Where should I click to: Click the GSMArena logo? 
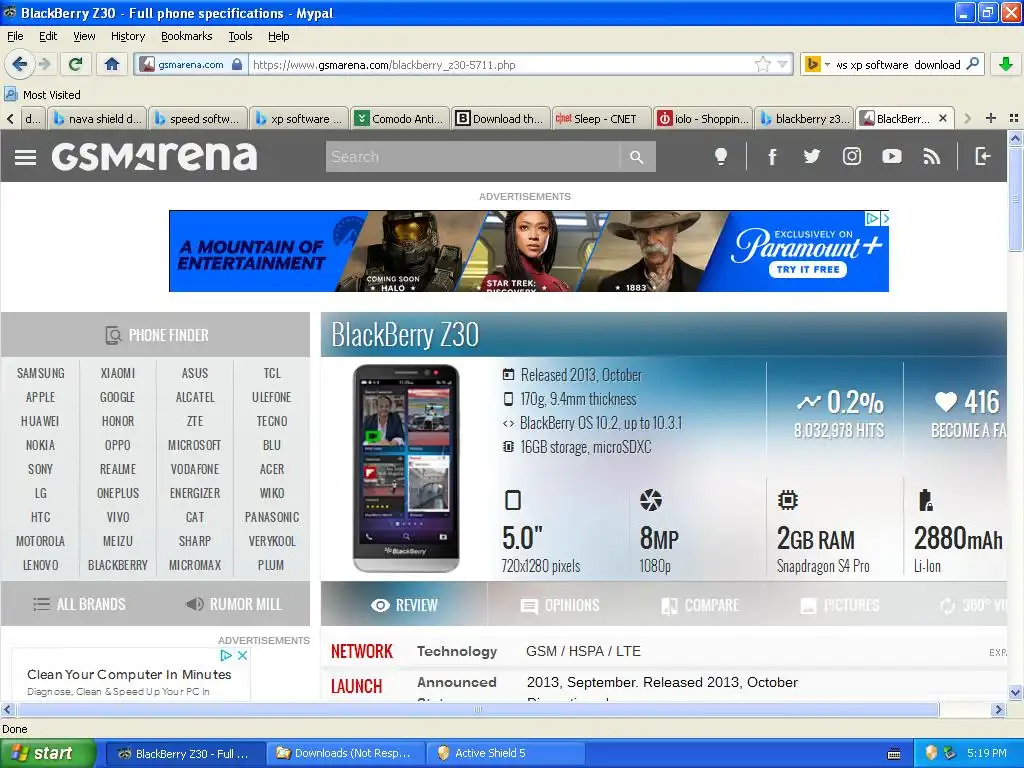(154, 156)
